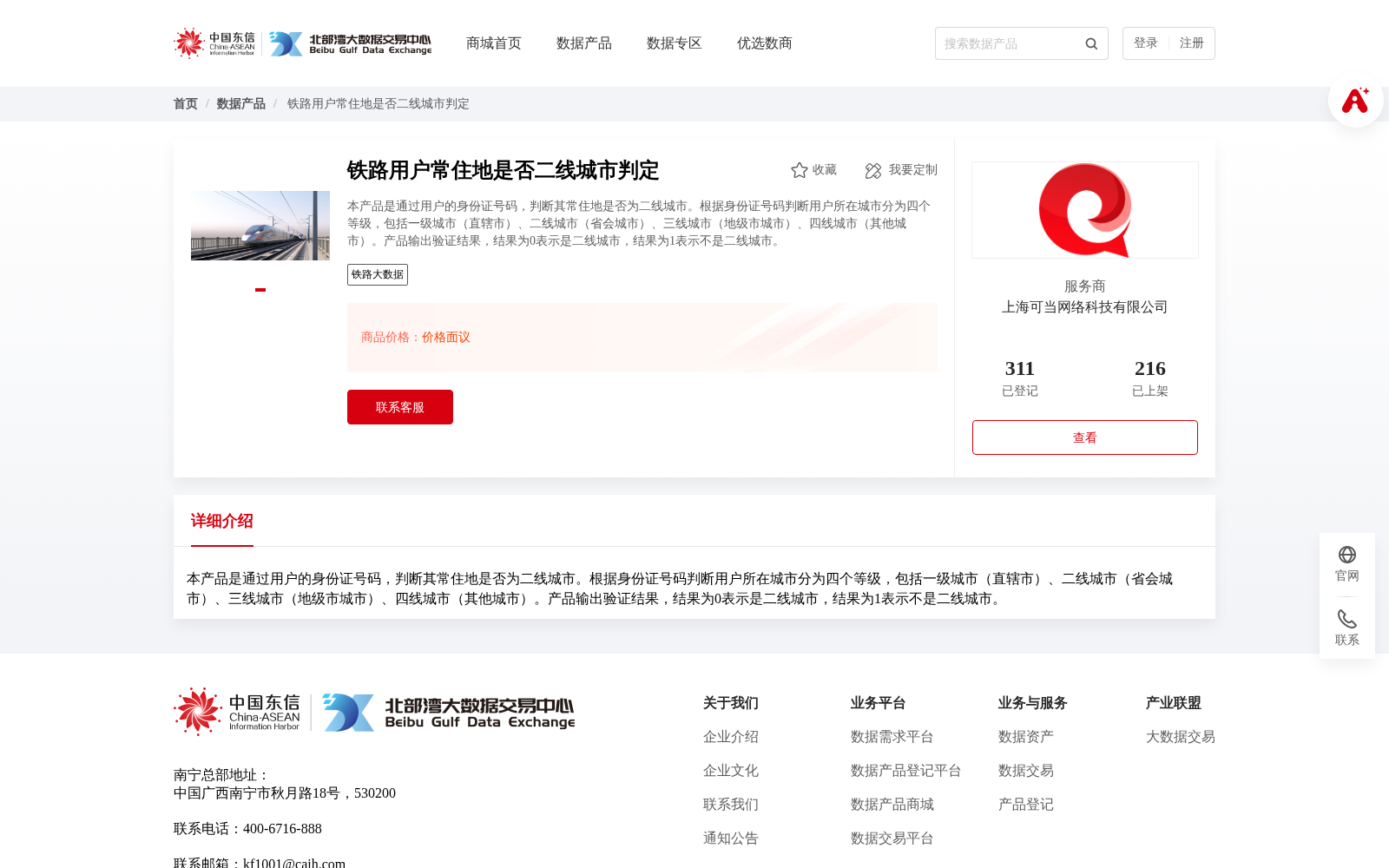Open the 大数据交易 footer link
The height and width of the screenshot is (868, 1389).
pos(1181,737)
